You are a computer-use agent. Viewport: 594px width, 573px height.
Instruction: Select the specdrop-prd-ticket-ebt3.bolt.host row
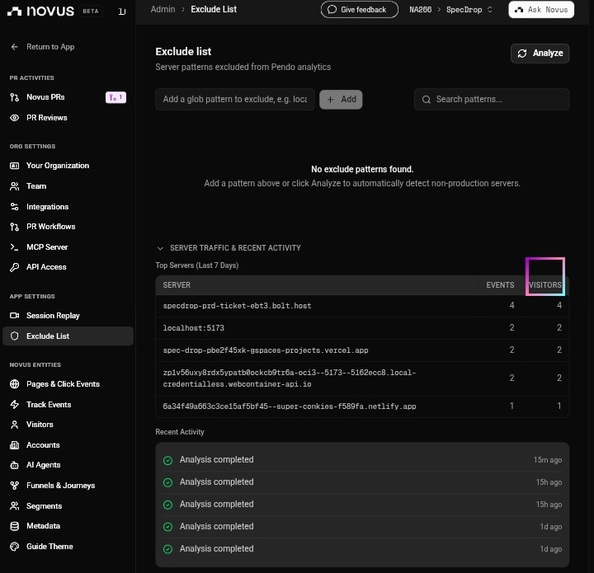362,306
